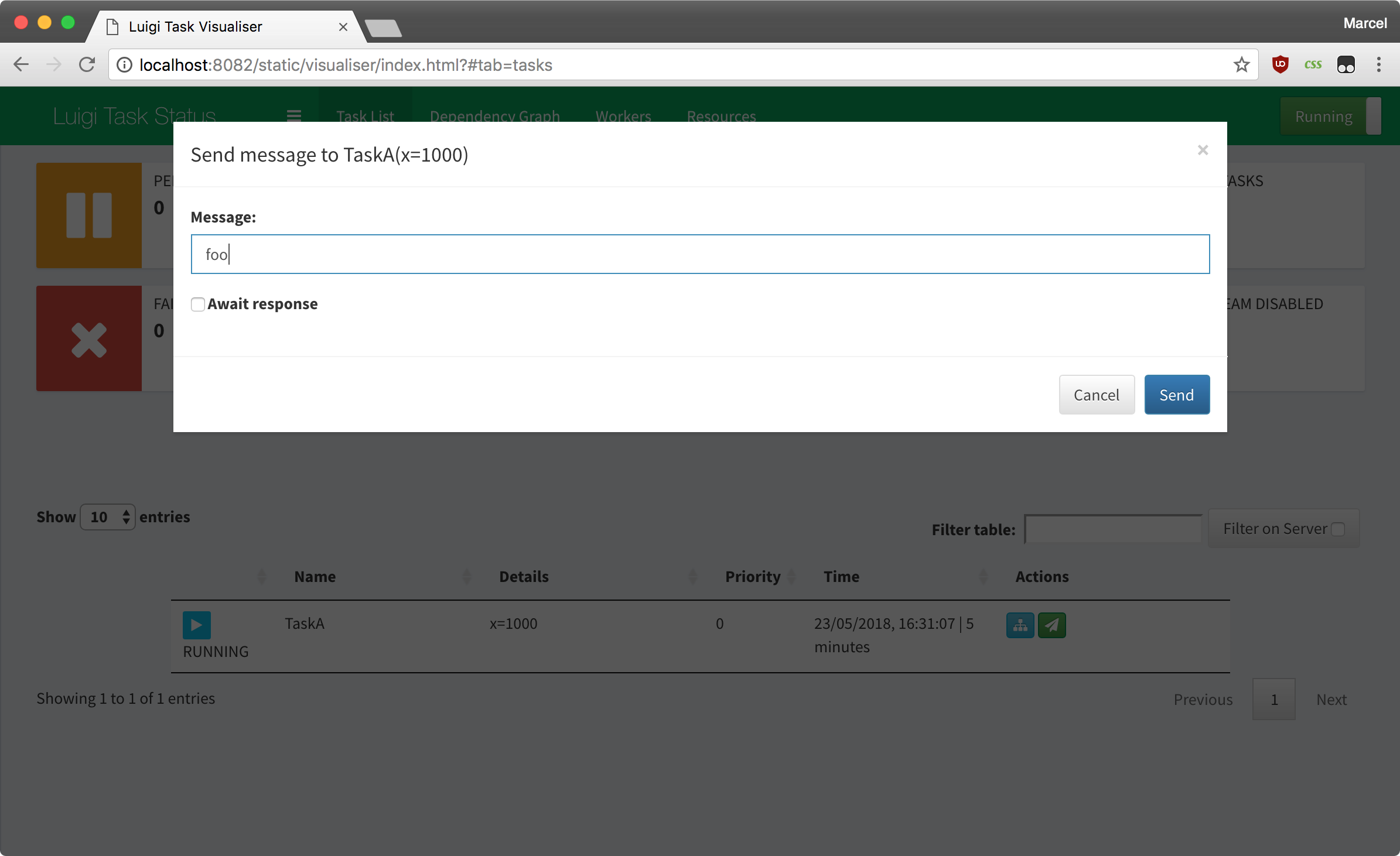Sort table by Priority column
Viewport: 1400px width, 856px height.
753,577
